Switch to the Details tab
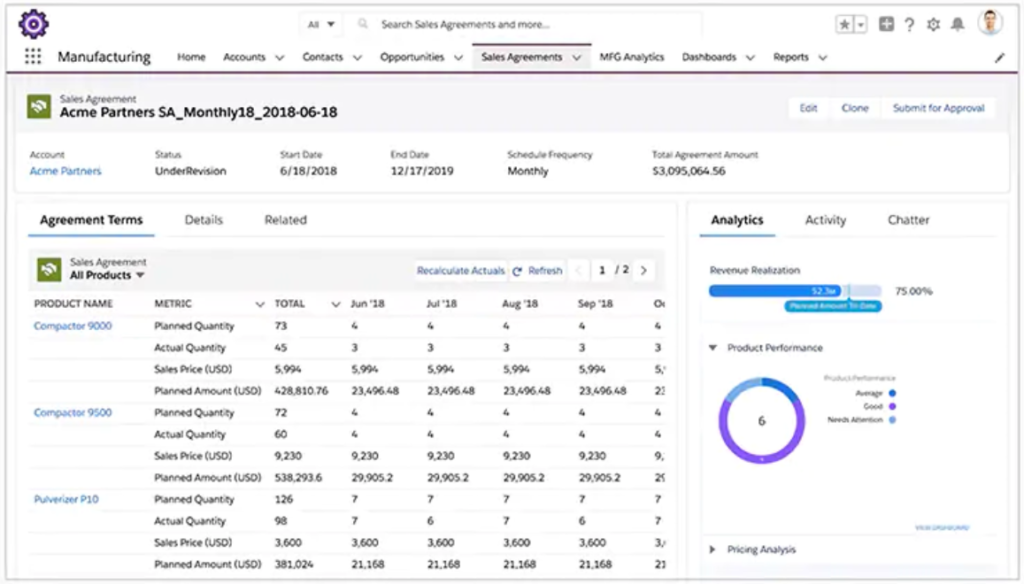 [203, 220]
